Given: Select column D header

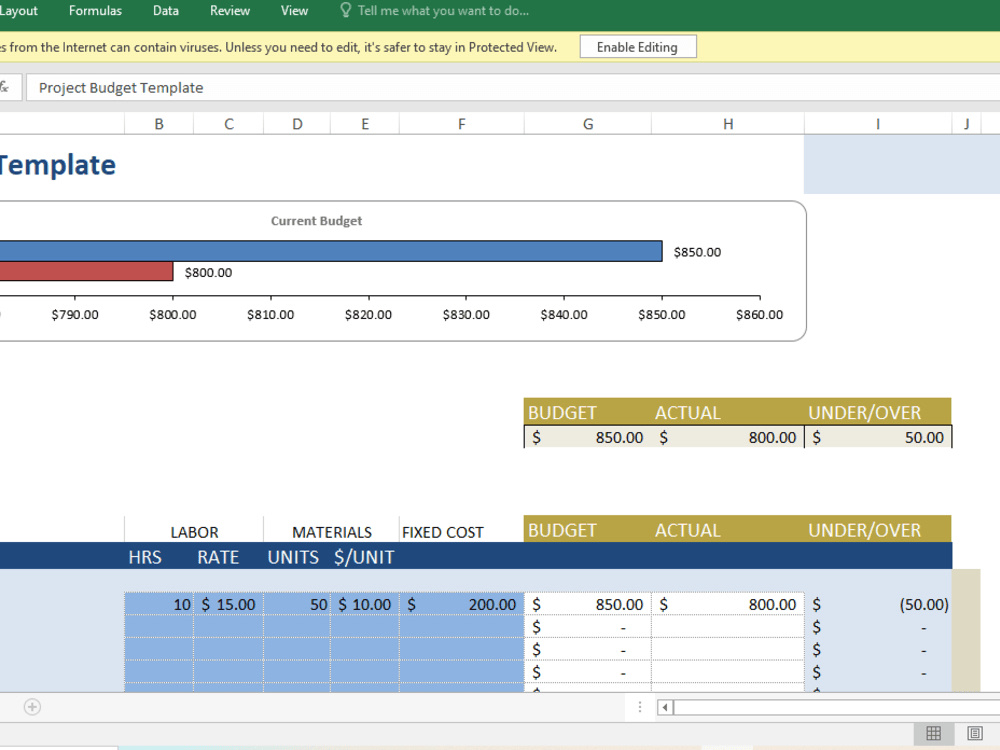Looking at the screenshot, I should point(297,124).
